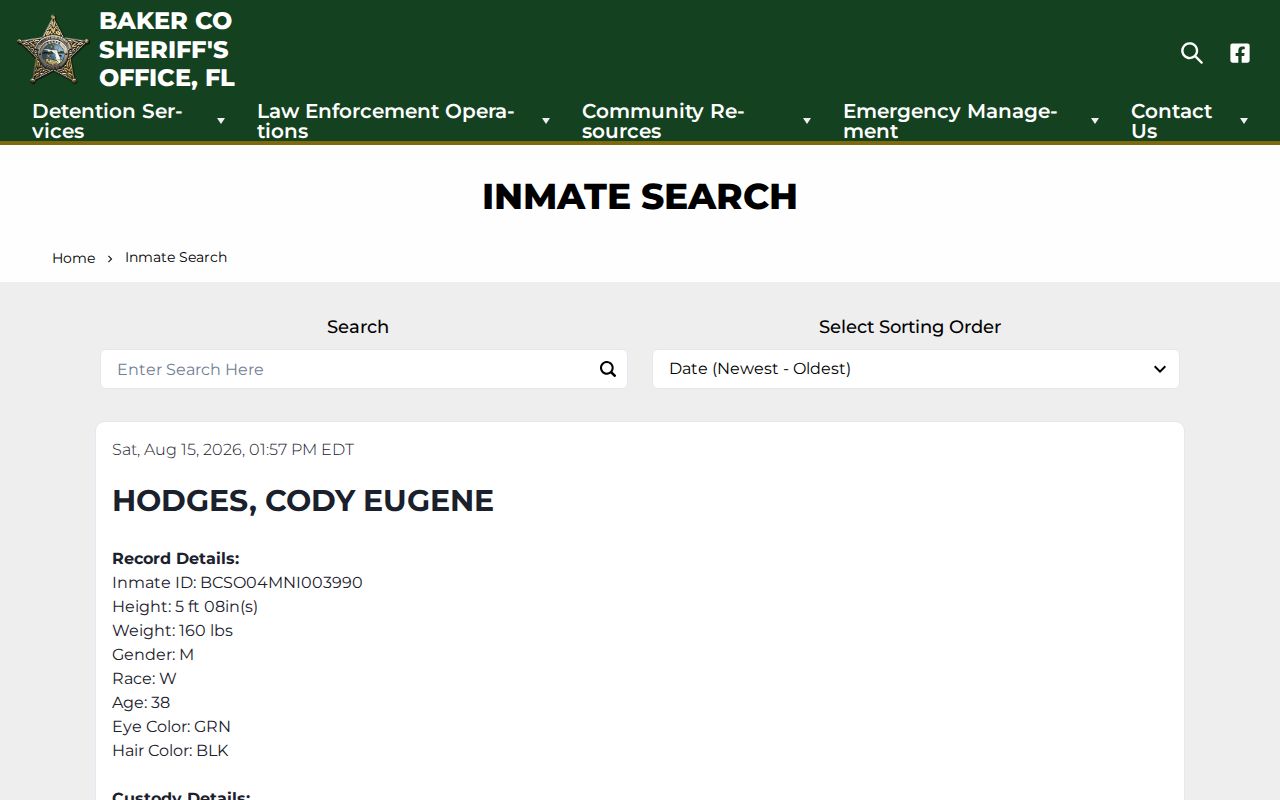The width and height of the screenshot is (1280, 800).
Task: Click the Select Sorting Order label
Action: click(910, 327)
